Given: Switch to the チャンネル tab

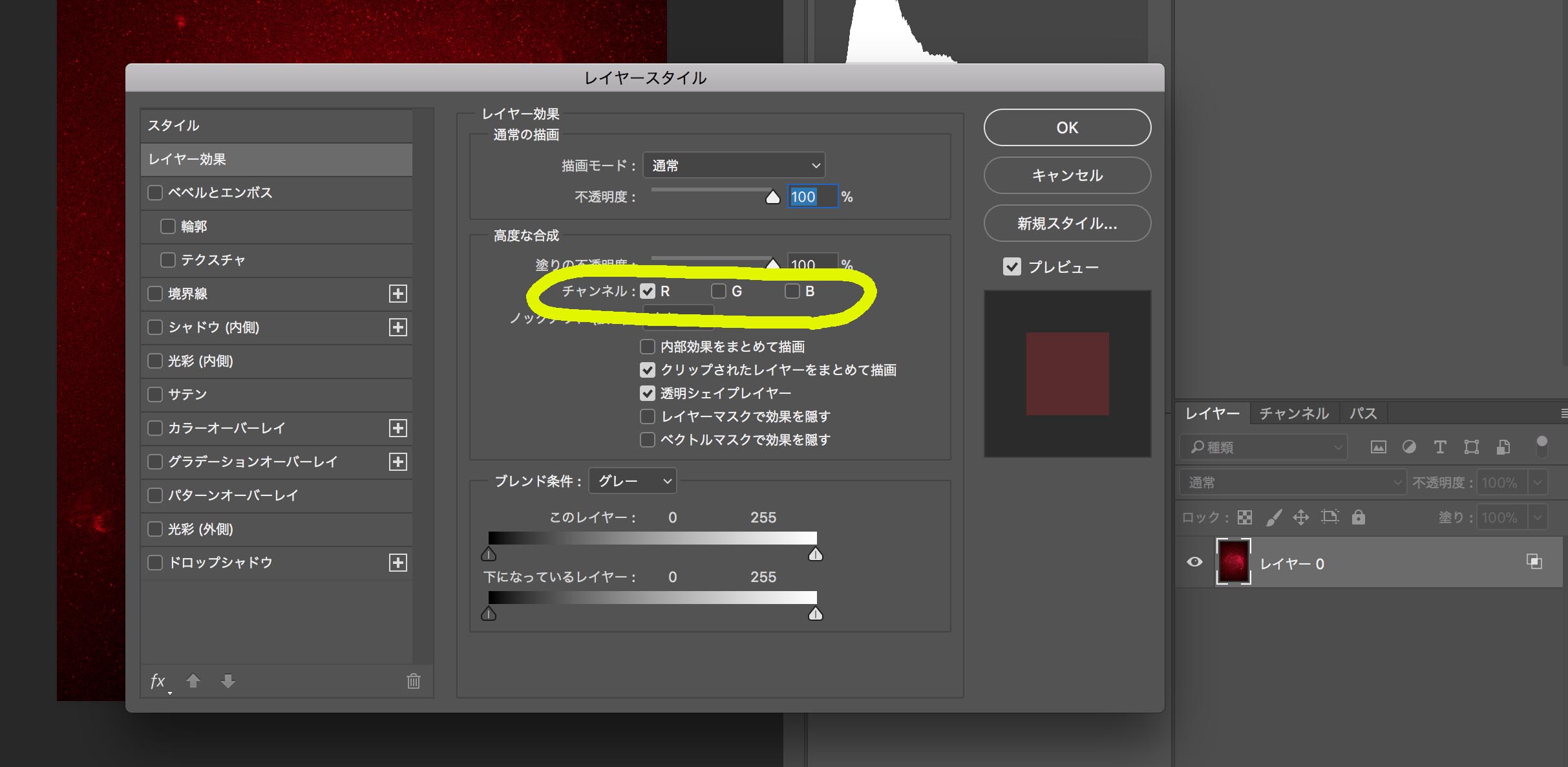Looking at the screenshot, I should pos(1293,413).
